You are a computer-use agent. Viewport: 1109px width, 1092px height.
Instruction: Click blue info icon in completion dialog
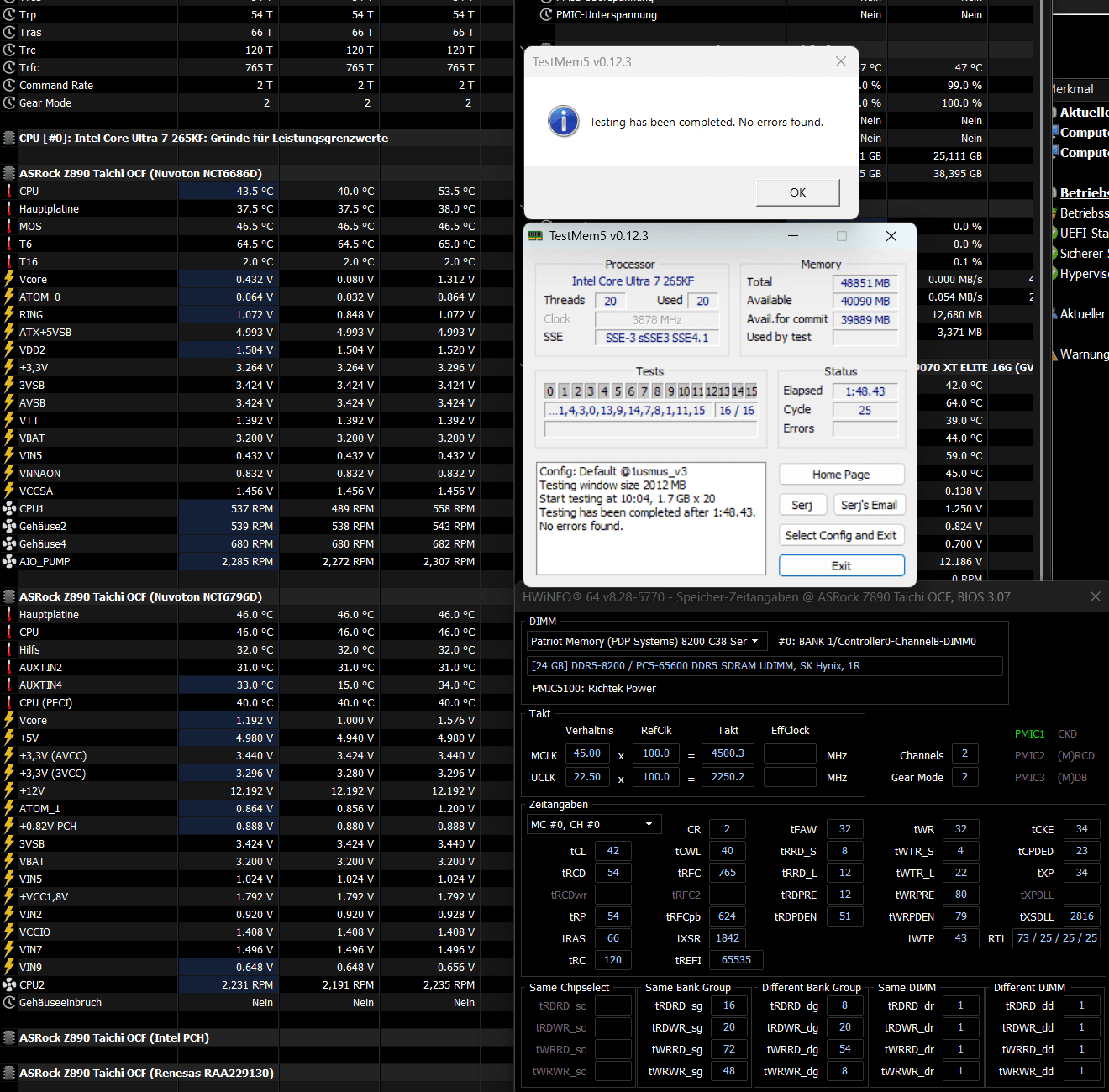[x=564, y=121]
